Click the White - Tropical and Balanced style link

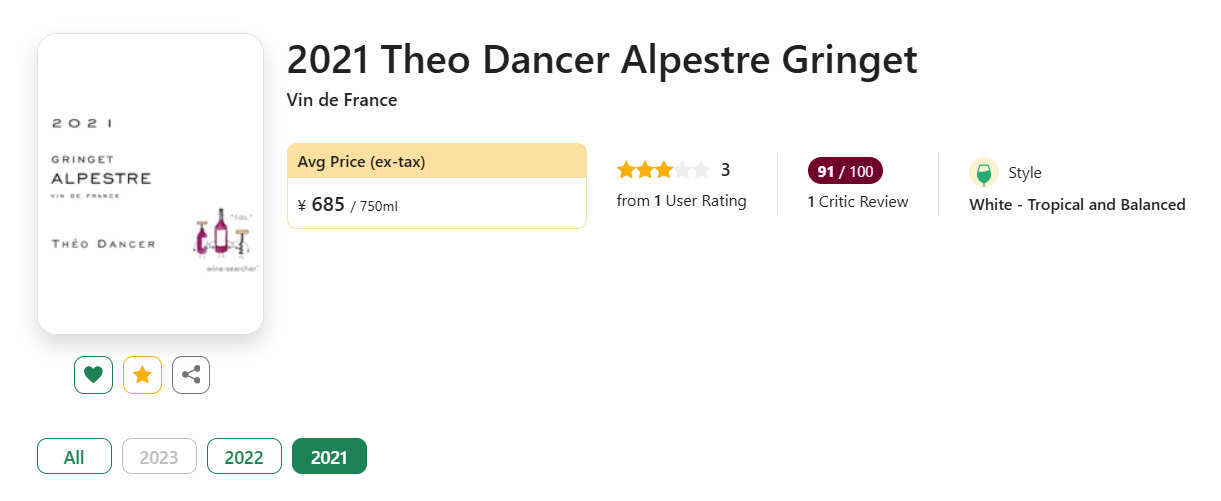[x=1077, y=205]
